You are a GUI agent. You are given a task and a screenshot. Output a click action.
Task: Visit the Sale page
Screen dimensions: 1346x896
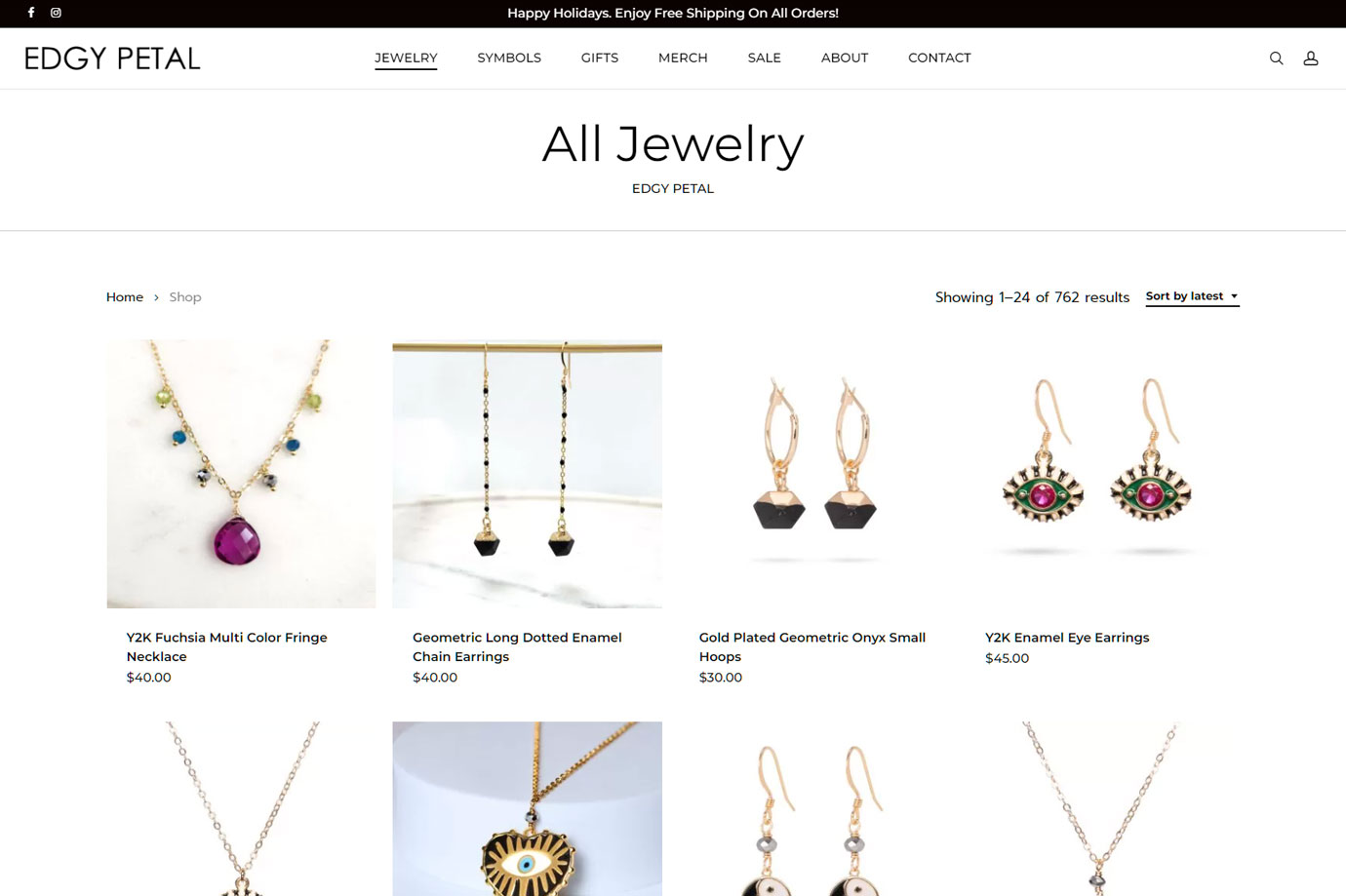point(765,58)
